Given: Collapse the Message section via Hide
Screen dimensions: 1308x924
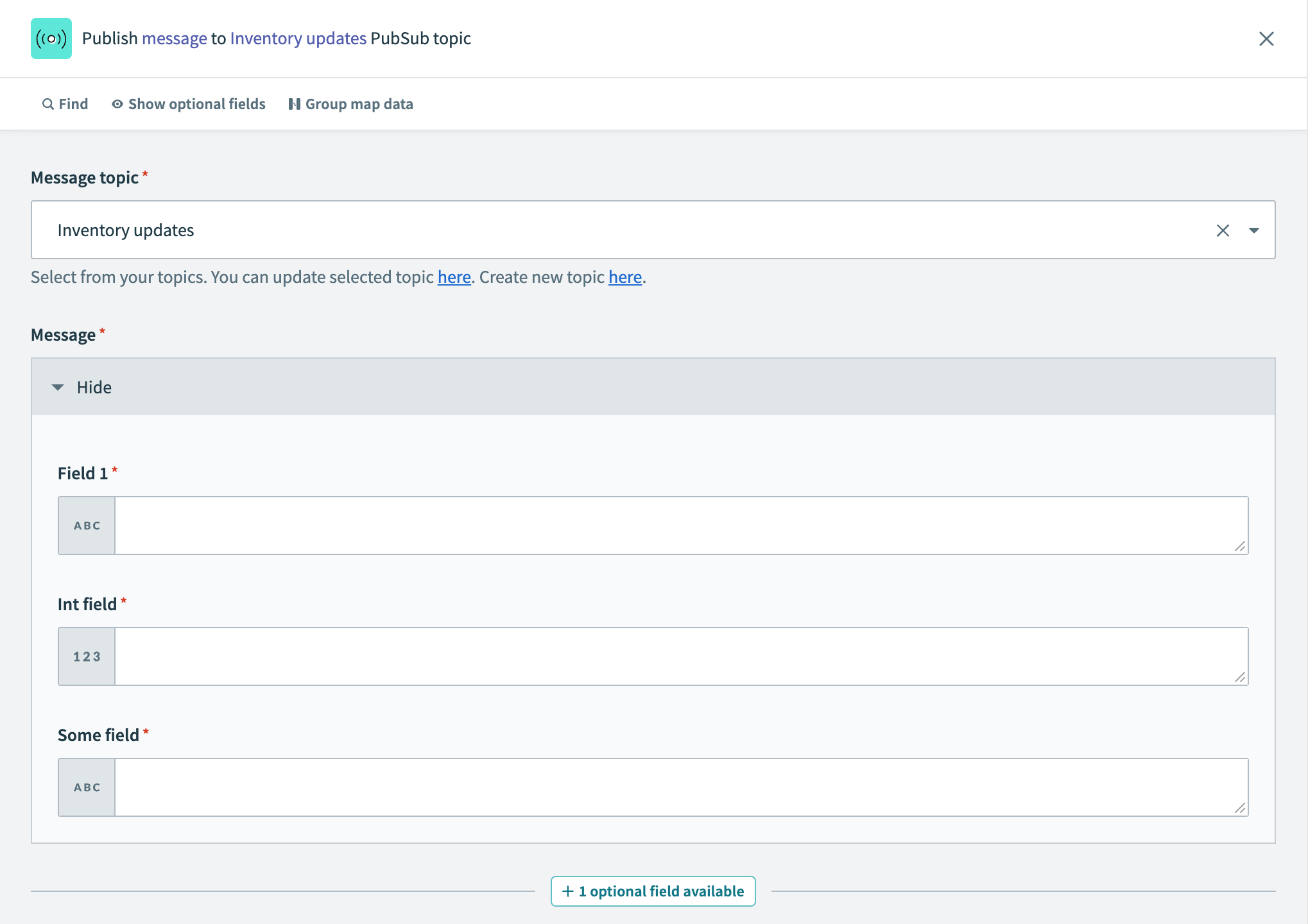Looking at the screenshot, I should click(94, 387).
